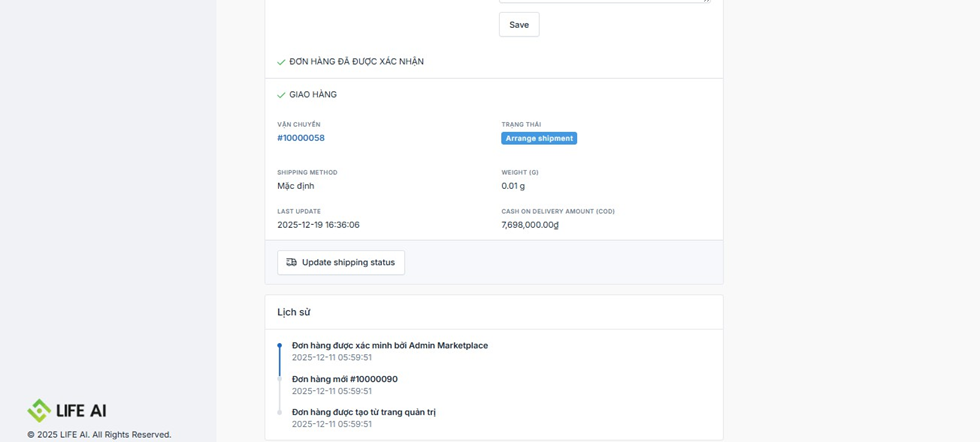Click the LIFE AI logo icon
Image resolution: width=980 pixels, height=442 pixels.
[39, 410]
